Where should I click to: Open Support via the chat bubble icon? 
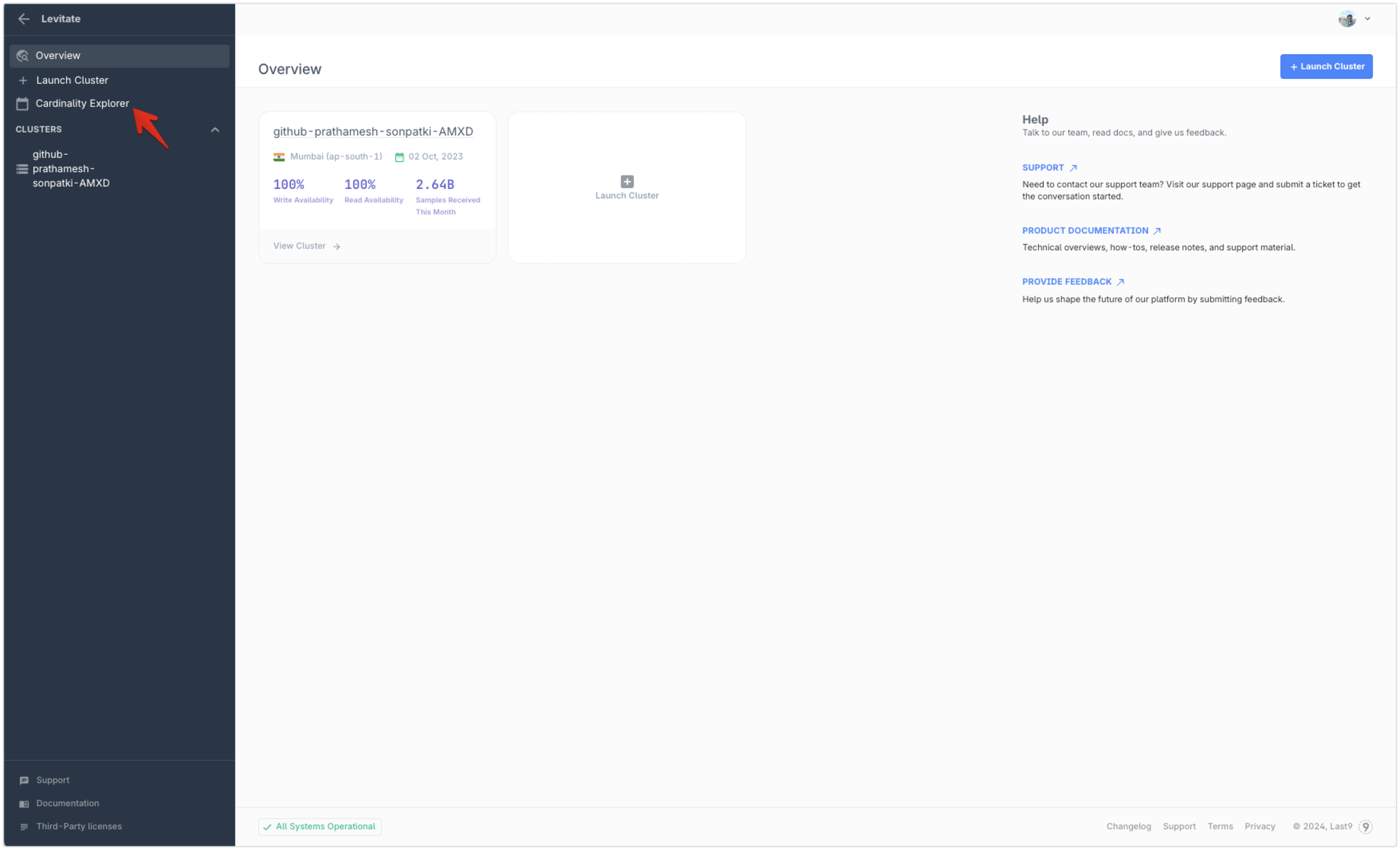point(24,779)
